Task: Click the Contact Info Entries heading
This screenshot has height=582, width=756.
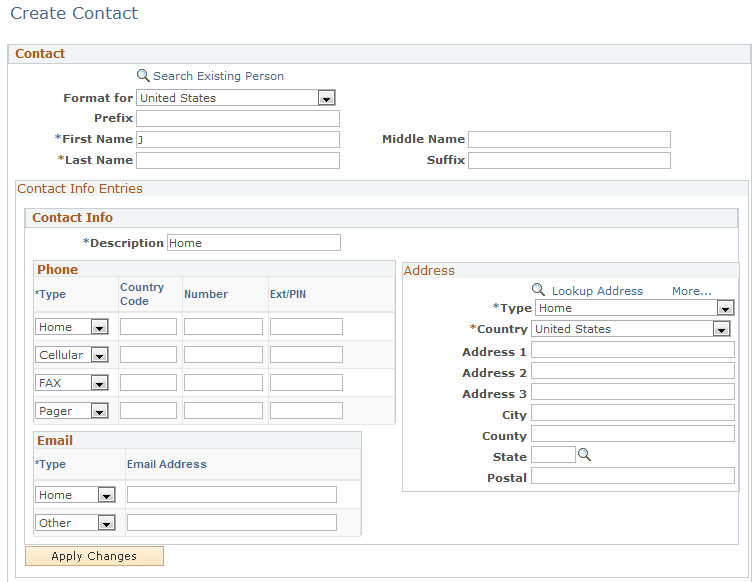Action: tap(80, 189)
